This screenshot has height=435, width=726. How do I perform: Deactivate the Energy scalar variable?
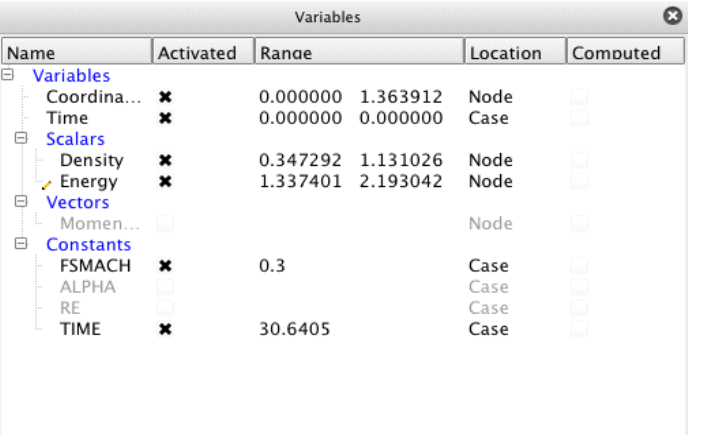[x=166, y=182]
